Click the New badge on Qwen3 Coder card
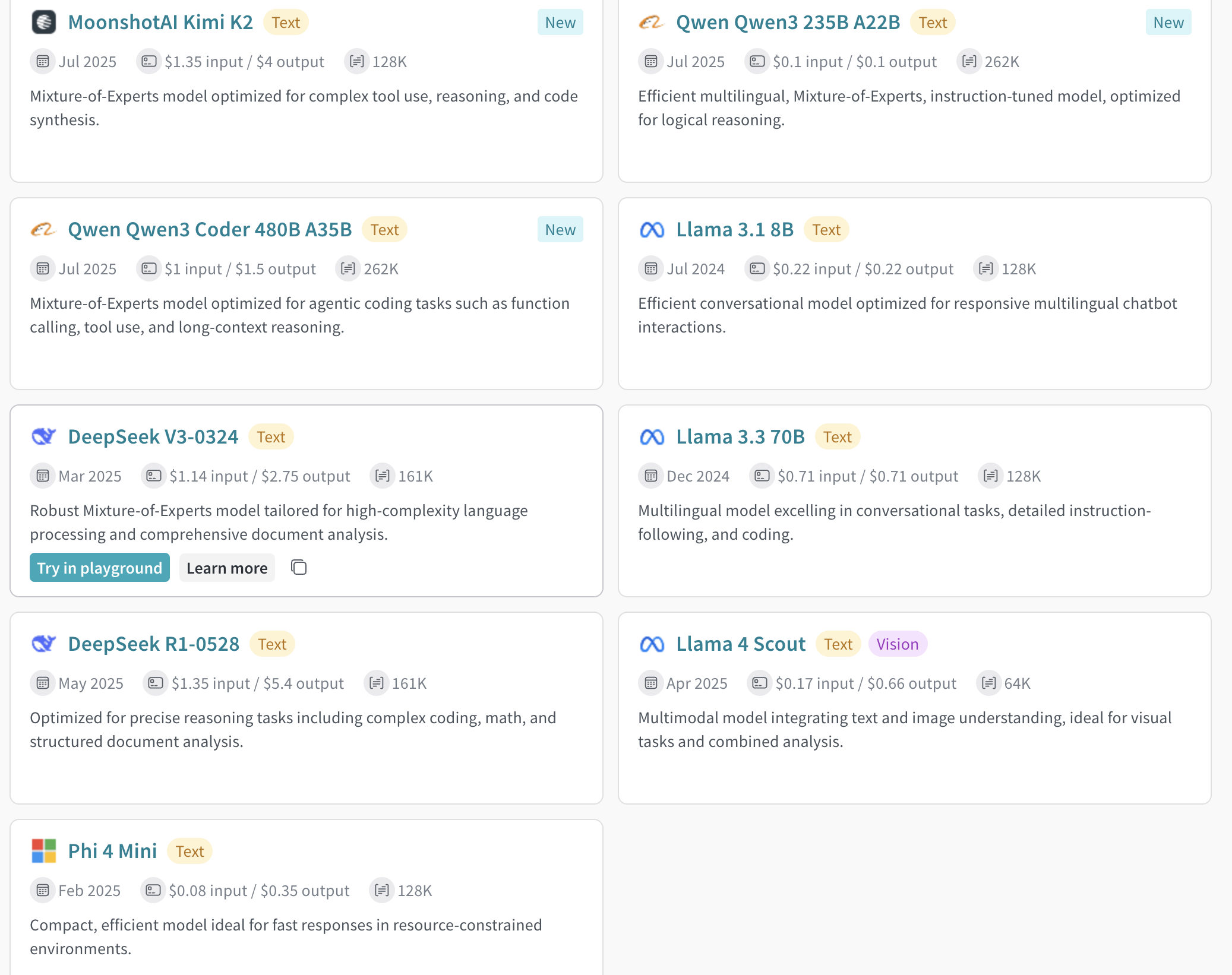The image size is (1232, 975). point(560,230)
